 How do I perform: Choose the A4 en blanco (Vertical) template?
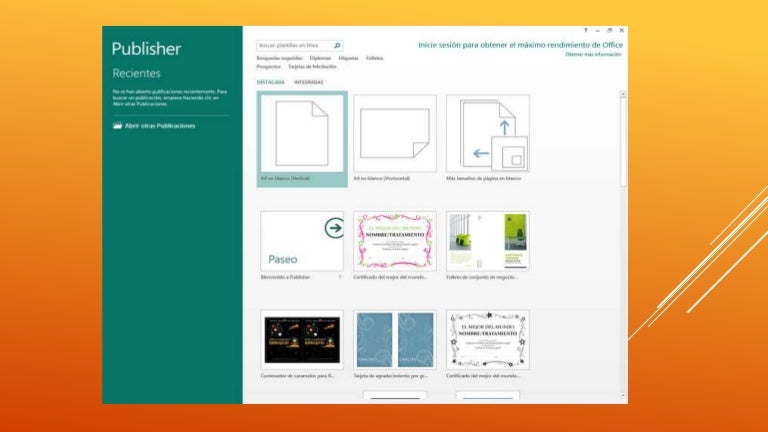pyautogui.click(x=302, y=139)
